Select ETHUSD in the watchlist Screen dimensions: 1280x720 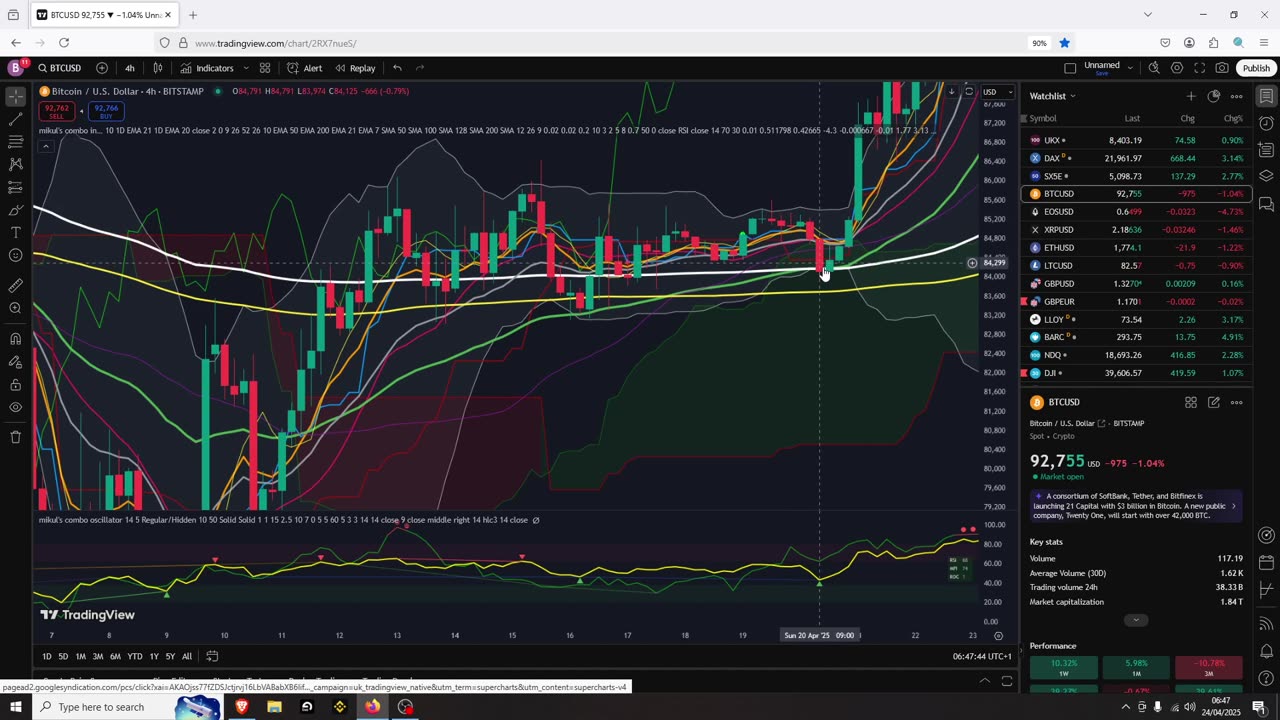click(1137, 248)
